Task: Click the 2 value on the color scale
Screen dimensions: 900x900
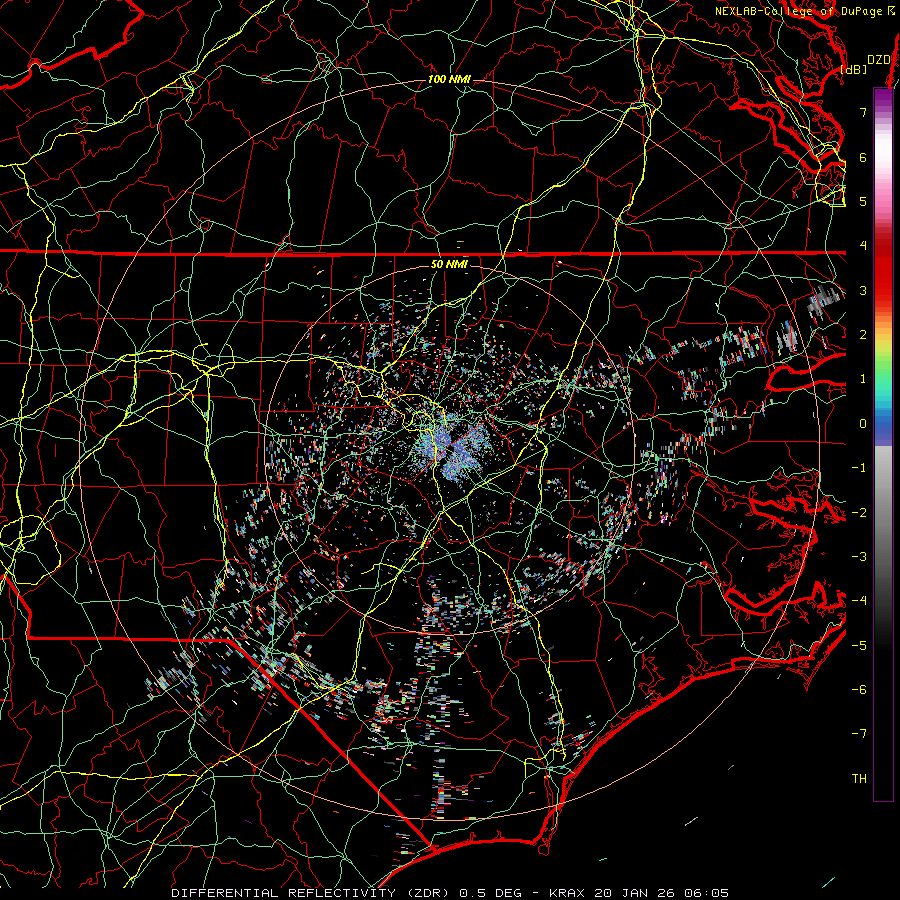Action: point(863,335)
